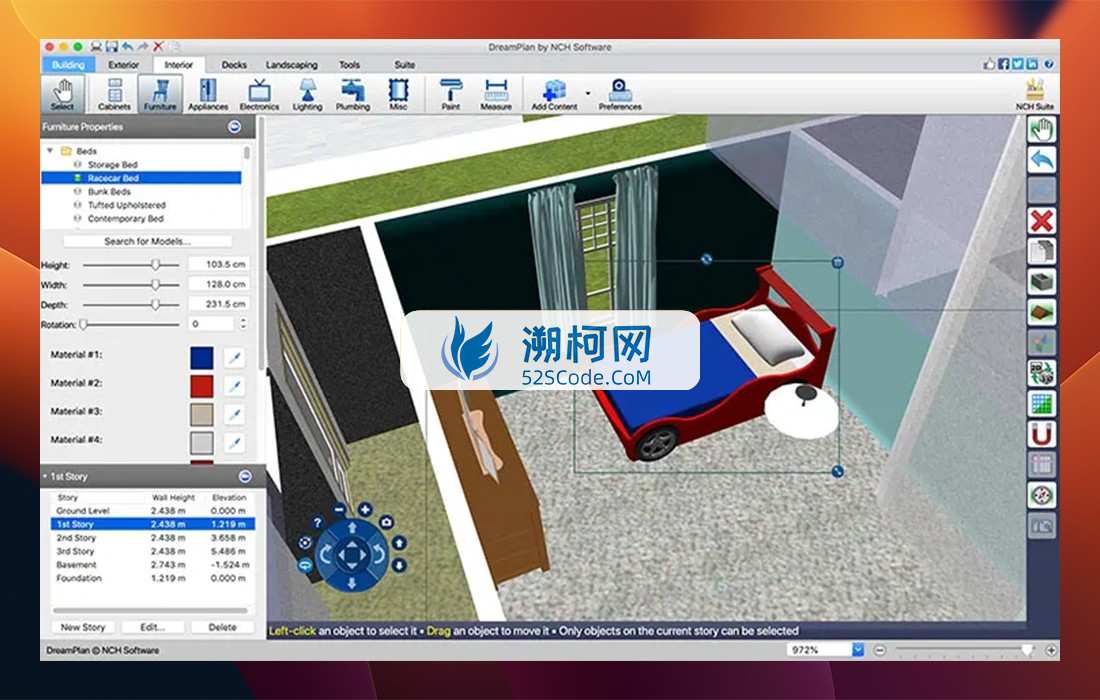Viewport: 1100px width, 700px height.
Task: Toggle the grid display icon
Action: [1042, 403]
